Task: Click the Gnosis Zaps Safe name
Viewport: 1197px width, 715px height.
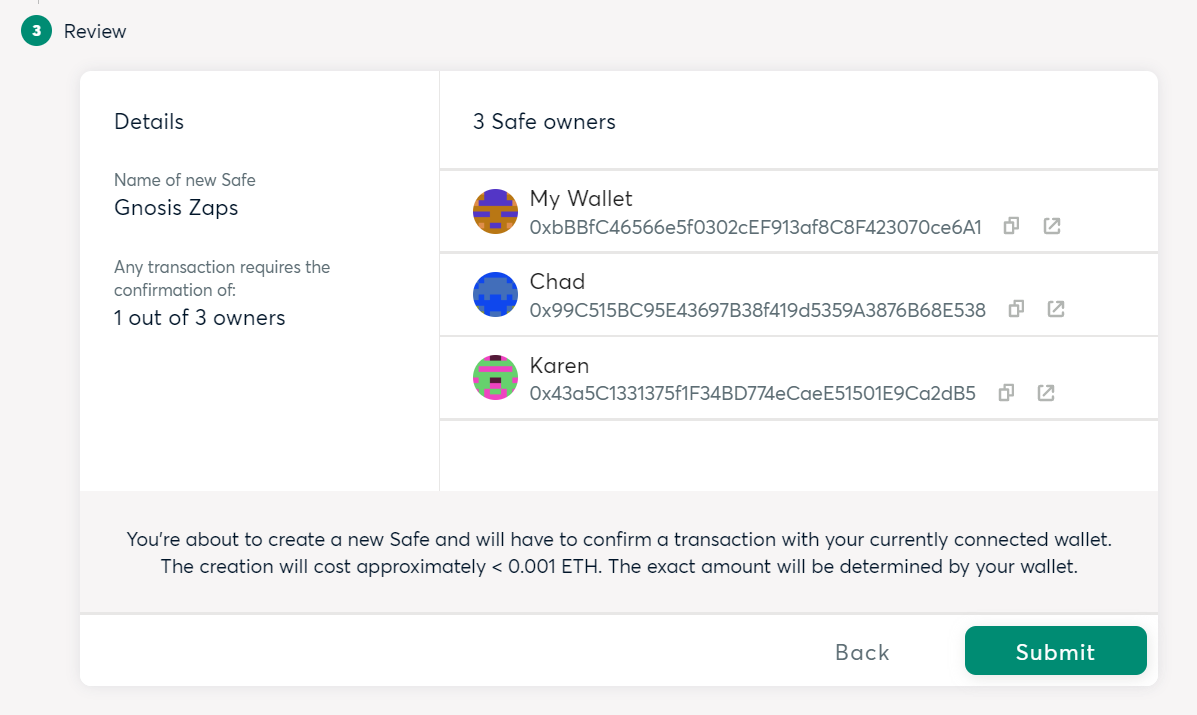Action: click(176, 208)
